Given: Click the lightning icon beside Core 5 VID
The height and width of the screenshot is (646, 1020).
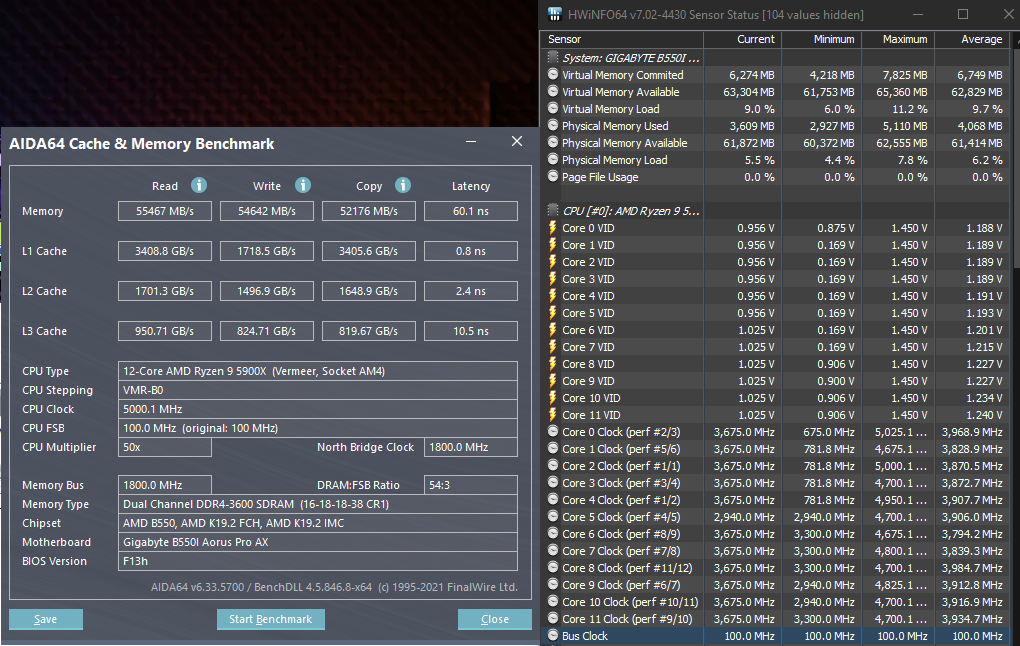Looking at the screenshot, I should tap(553, 312).
